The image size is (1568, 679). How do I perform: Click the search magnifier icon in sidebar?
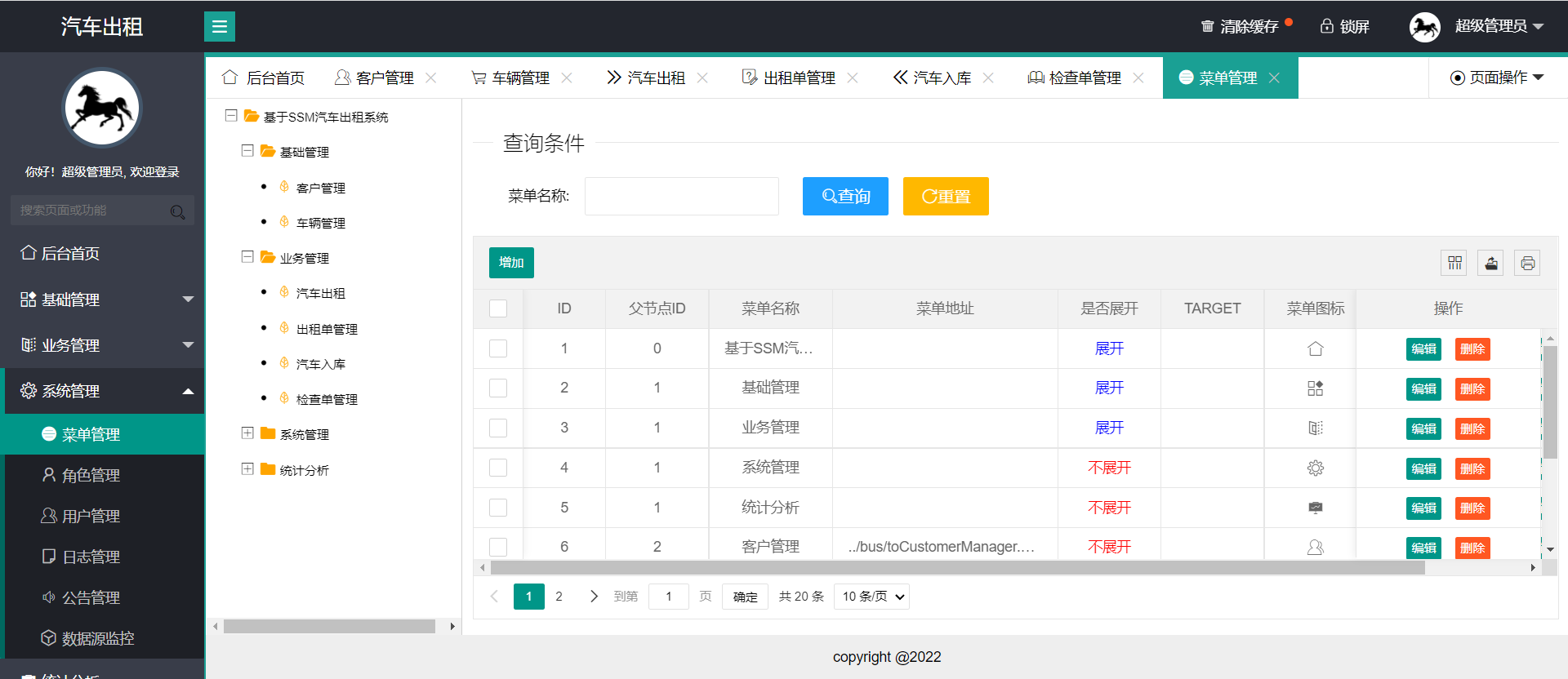pos(177,212)
